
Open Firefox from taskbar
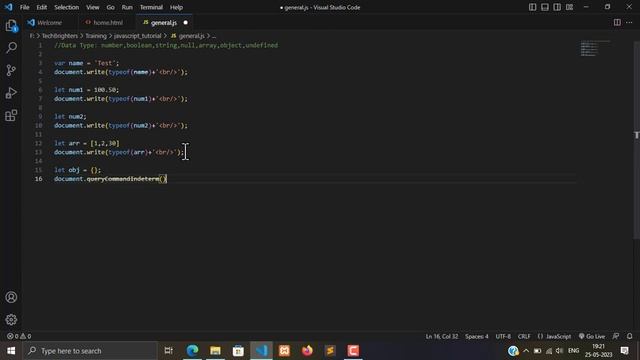pos(307,351)
